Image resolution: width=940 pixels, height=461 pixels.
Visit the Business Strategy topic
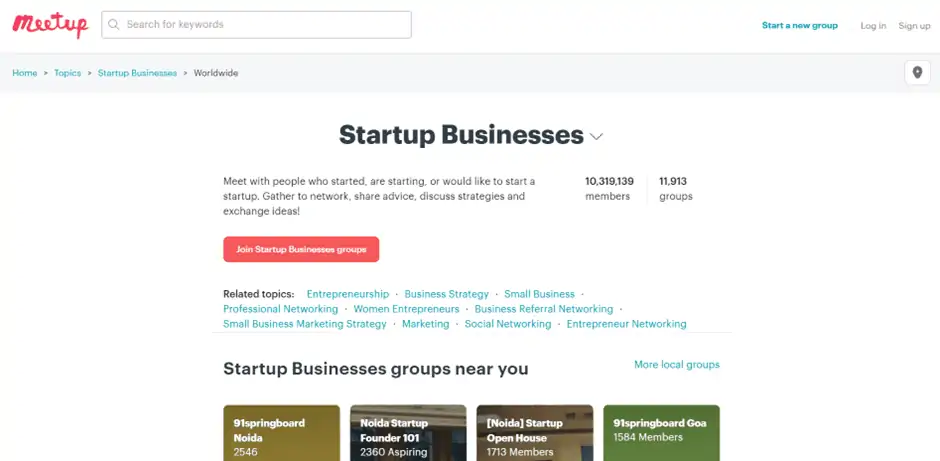tap(447, 294)
